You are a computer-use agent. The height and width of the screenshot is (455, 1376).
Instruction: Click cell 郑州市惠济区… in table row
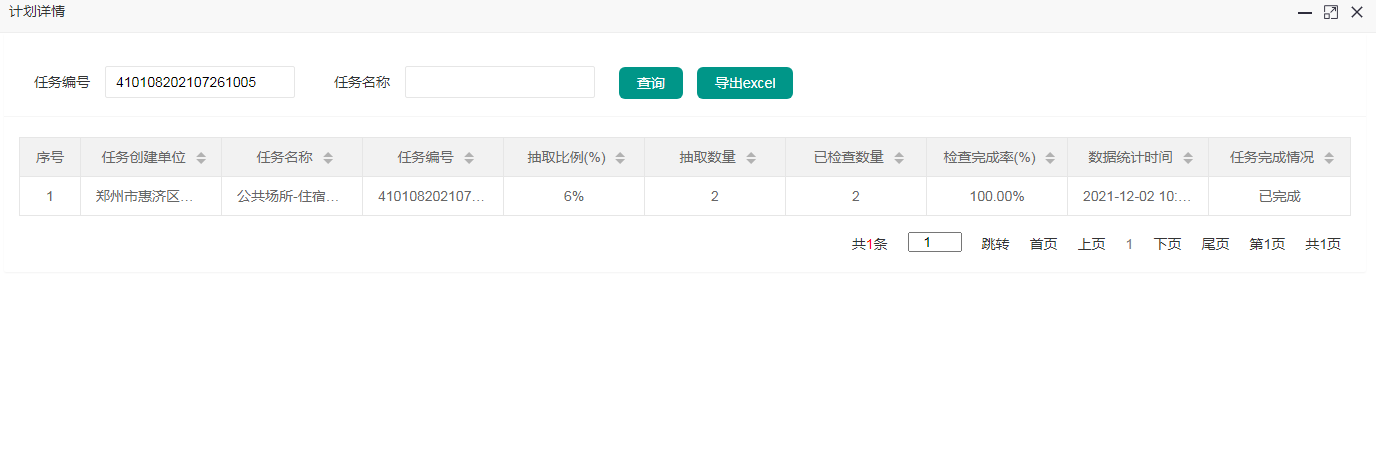click(x=151, y=196)
